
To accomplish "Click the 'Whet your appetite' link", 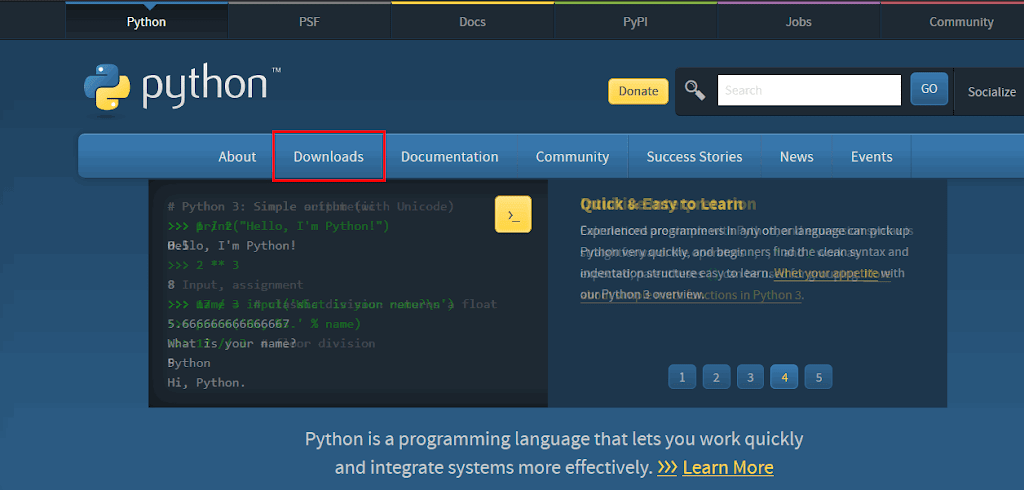I will point(827,273).
